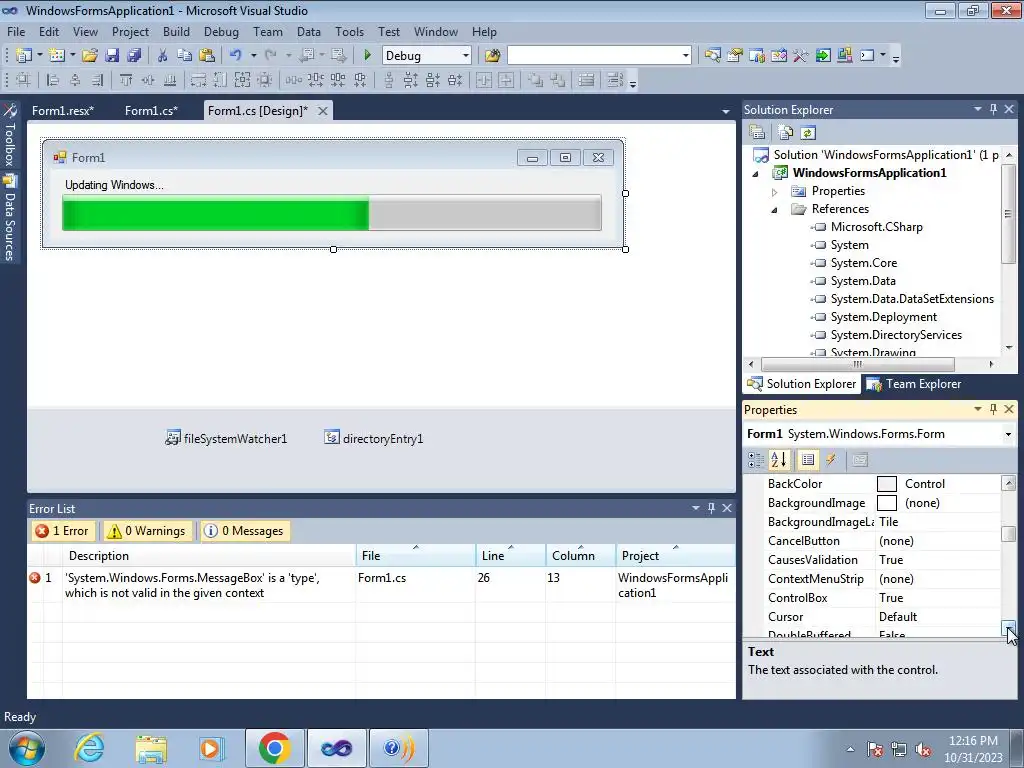Start debugging with the green play icon
The image size is (1024, 768).
coord(367,56)
